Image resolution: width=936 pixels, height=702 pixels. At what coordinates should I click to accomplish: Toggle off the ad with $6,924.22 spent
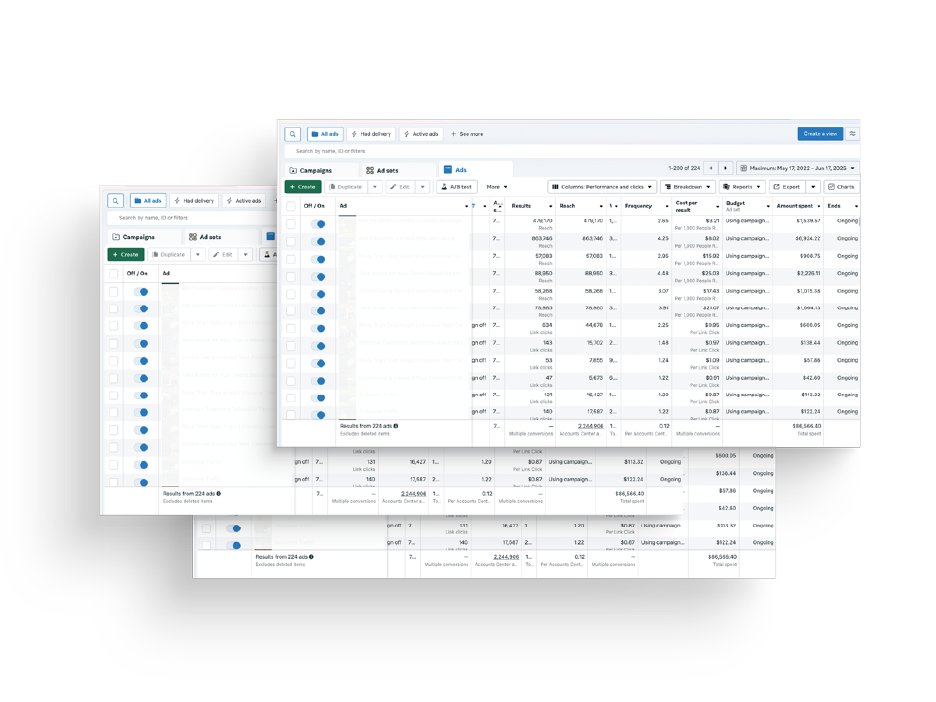point(318,242)
